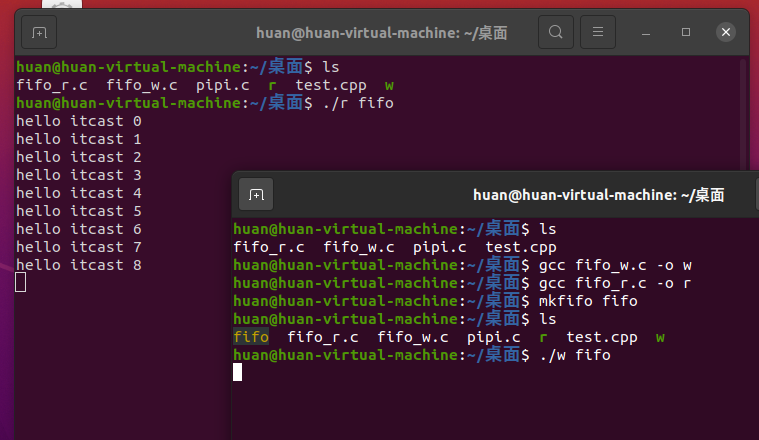Image resolution: width=759 pixels, height=440 pixels.
Task: Click 'fifo_w.c' in back terminal listing
Action: 142,85
